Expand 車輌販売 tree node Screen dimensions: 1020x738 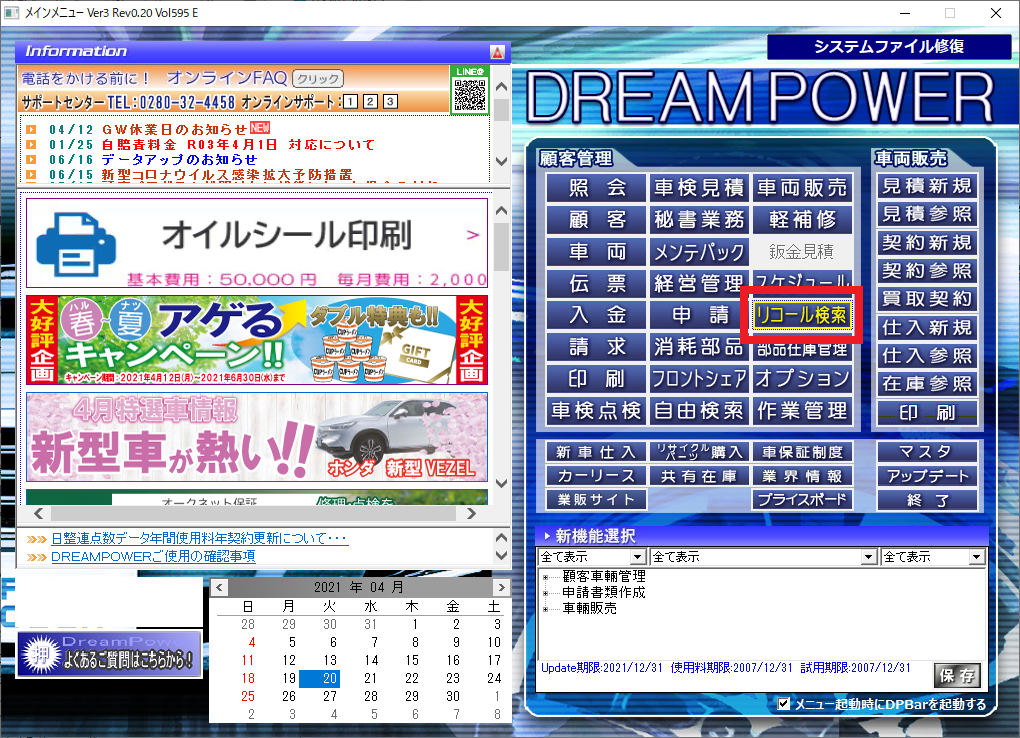[x=546, y=610]
